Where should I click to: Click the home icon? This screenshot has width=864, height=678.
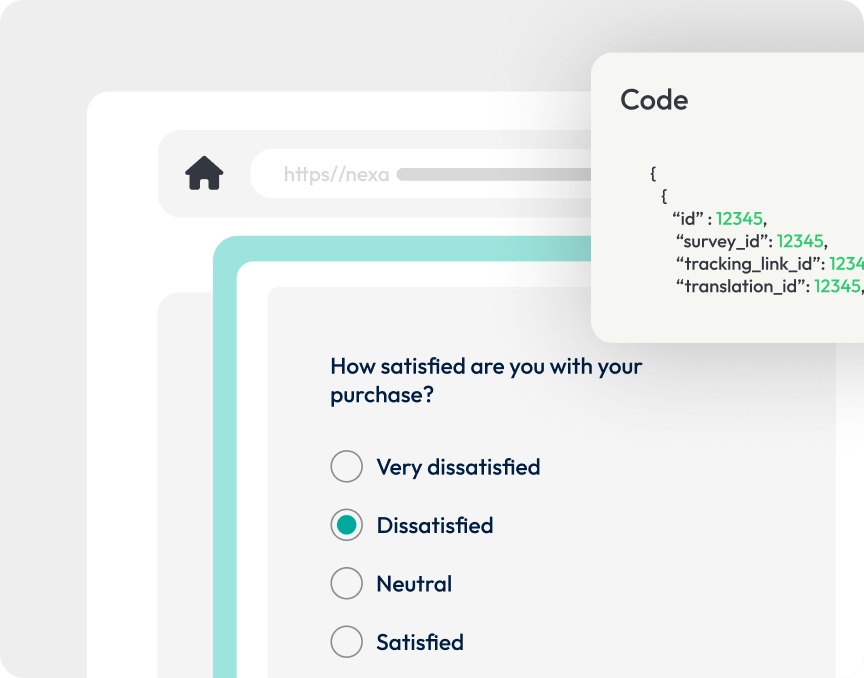click(x=204, y=174)
